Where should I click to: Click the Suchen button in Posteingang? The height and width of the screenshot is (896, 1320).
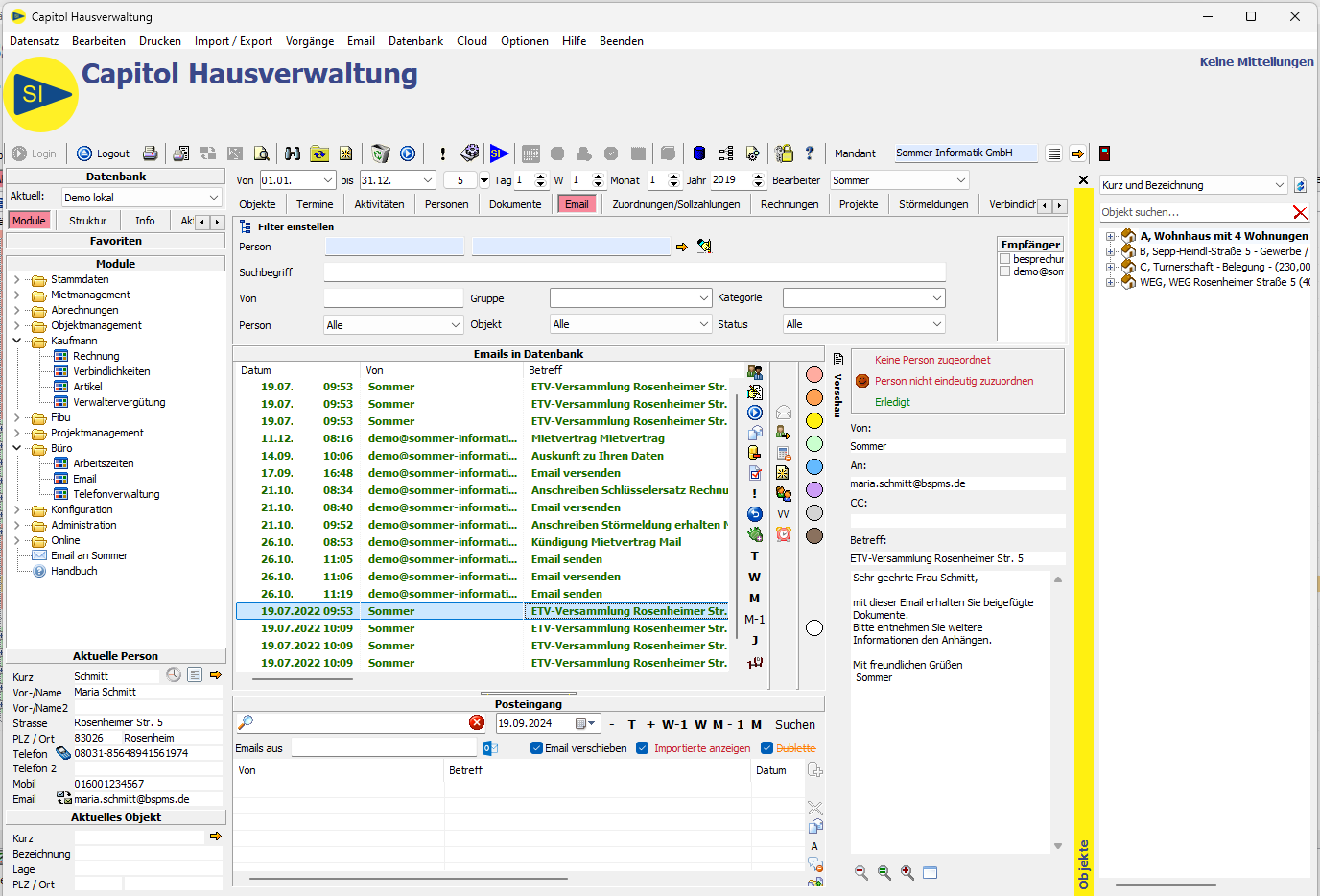794,725
